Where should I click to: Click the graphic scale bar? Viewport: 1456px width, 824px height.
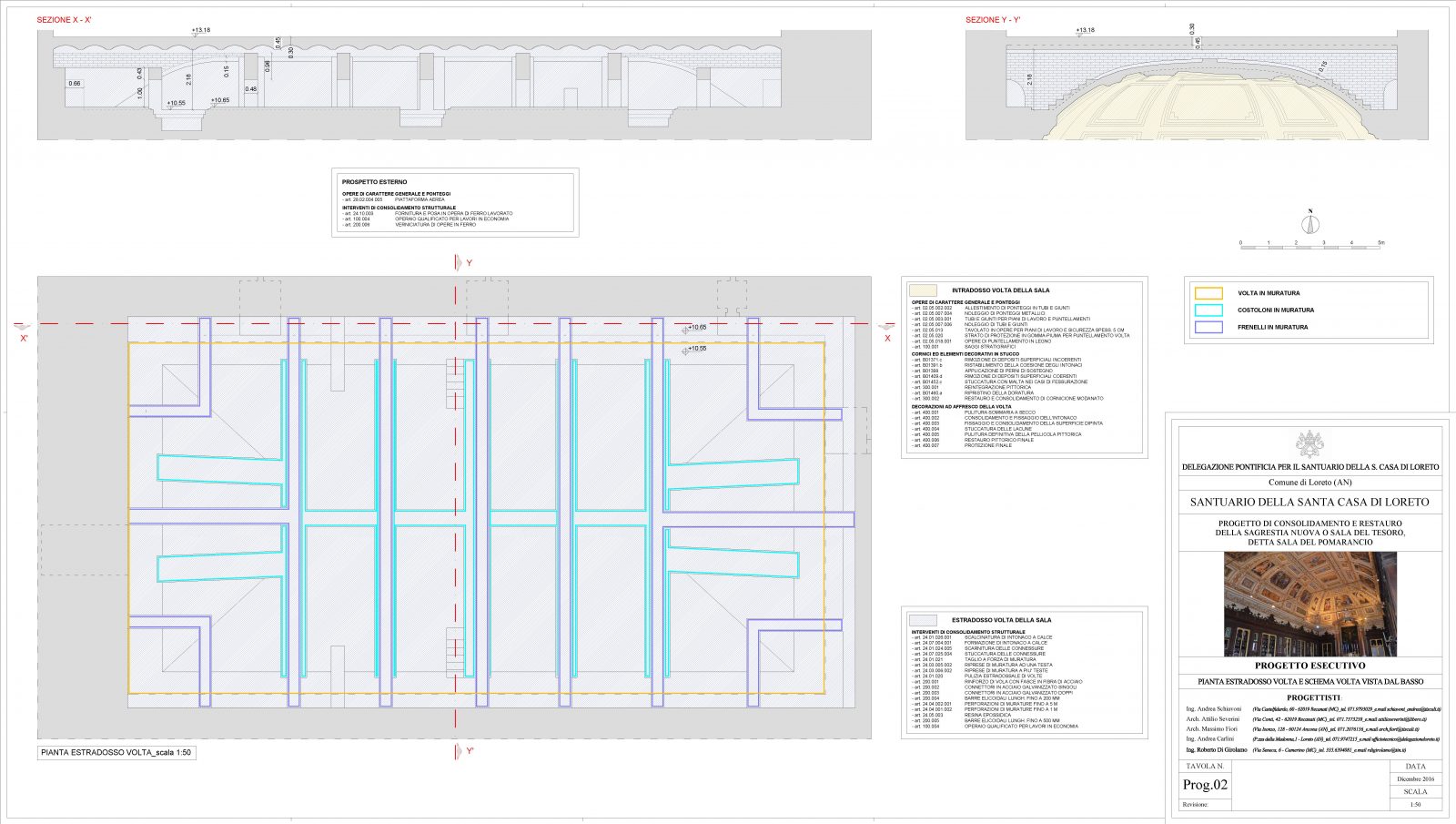click(x=1310, y=244)
